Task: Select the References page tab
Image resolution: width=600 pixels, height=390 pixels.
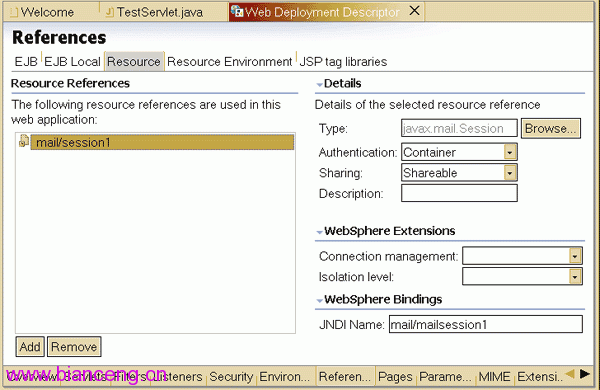Action: 345,377
